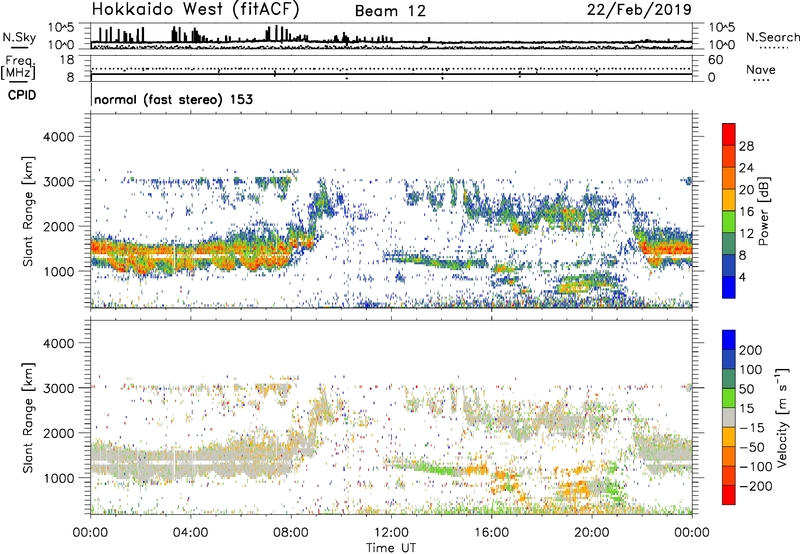Click the "Time UT" axis title
Viewport: 800px width, 554px height.
coord(391,548)
